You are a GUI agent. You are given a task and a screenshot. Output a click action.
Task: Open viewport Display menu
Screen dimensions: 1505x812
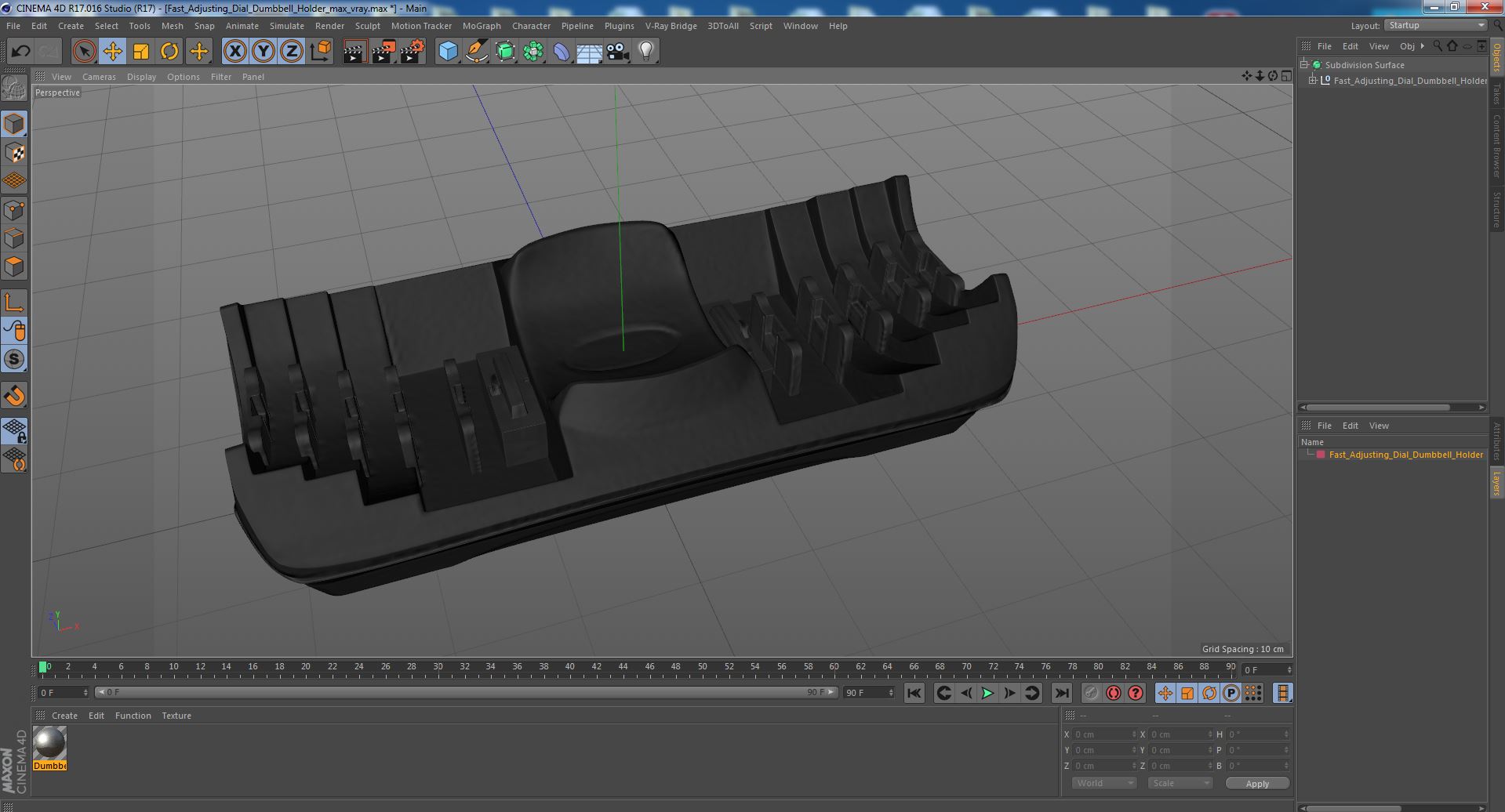pos(141,77)
